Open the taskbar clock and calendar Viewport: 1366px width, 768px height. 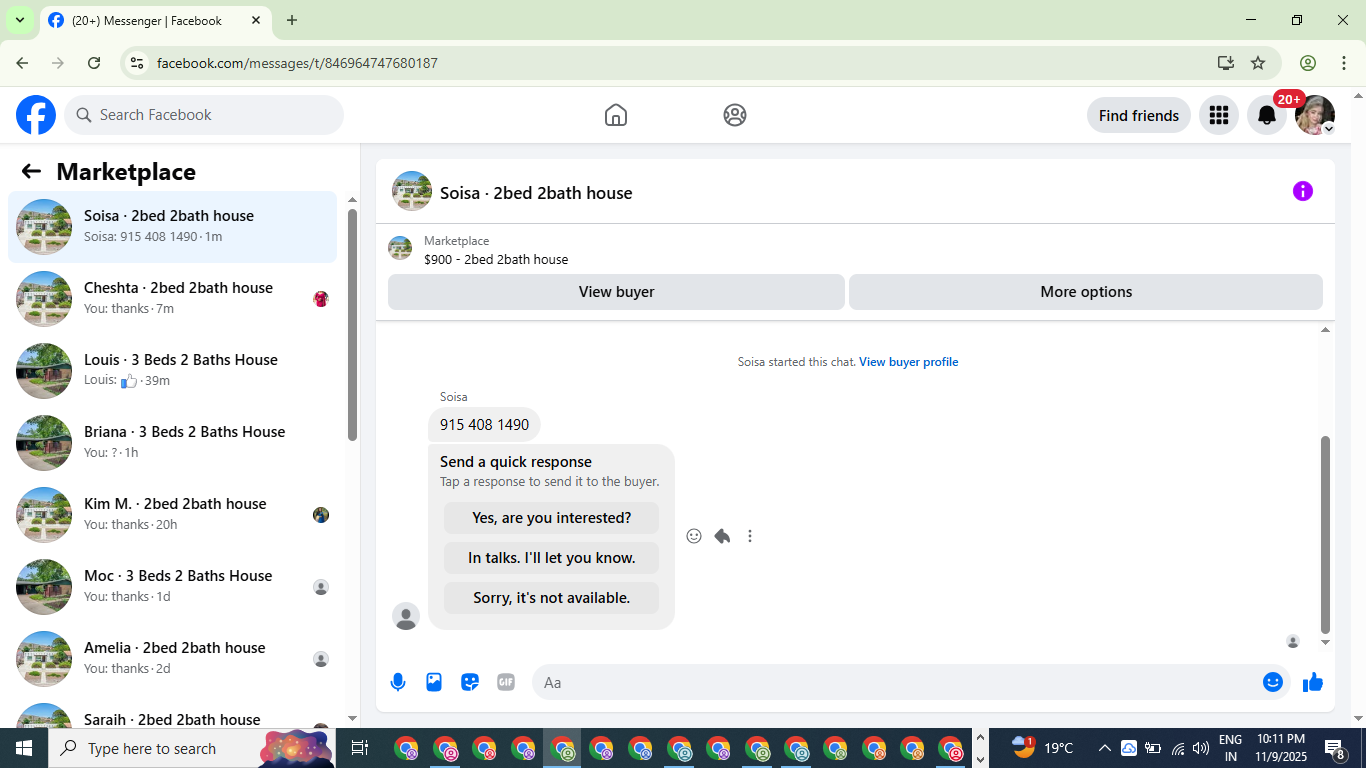coord(1280,748)
